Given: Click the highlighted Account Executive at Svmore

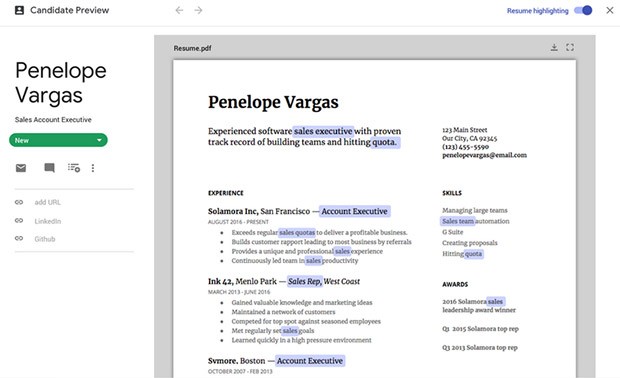Looking at the screenshot, I should pos(310,361).
